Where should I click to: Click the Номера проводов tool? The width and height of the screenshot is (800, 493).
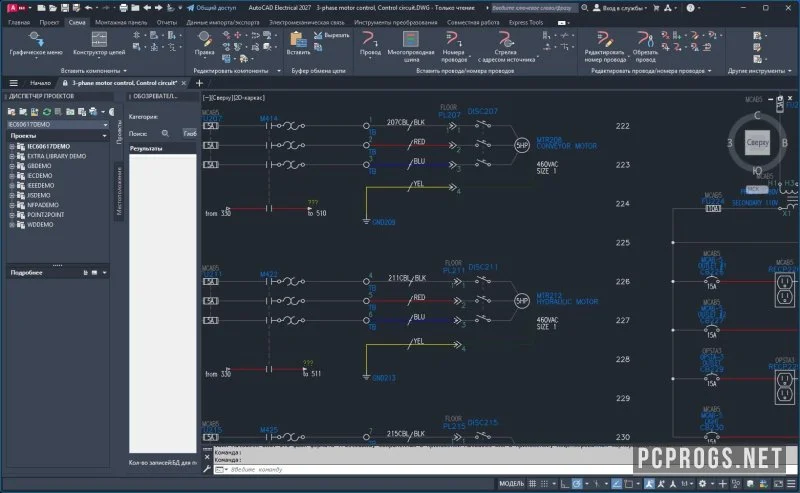(x=454, y=46)
